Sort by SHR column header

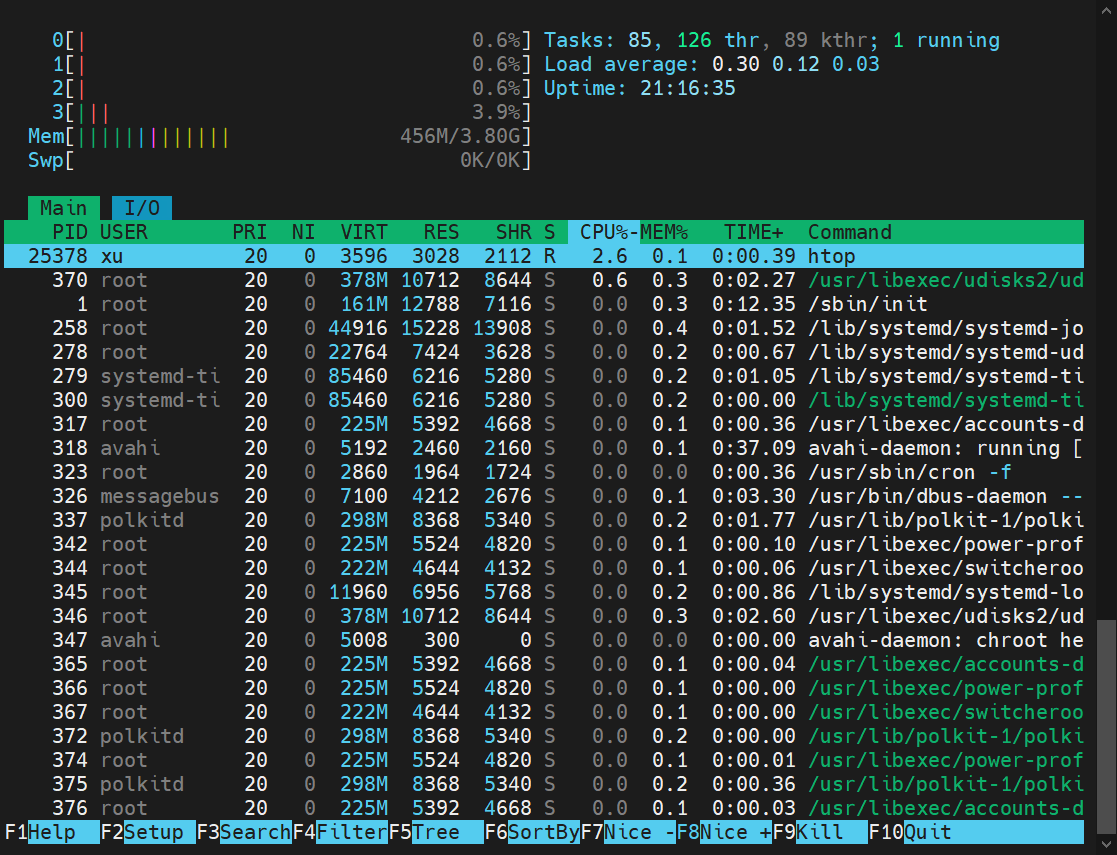coord(514,232)
